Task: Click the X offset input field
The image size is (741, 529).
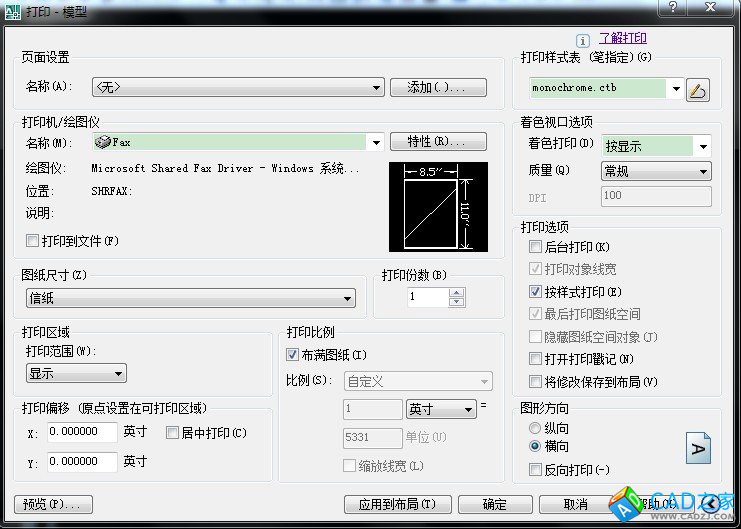Action: 81,432
